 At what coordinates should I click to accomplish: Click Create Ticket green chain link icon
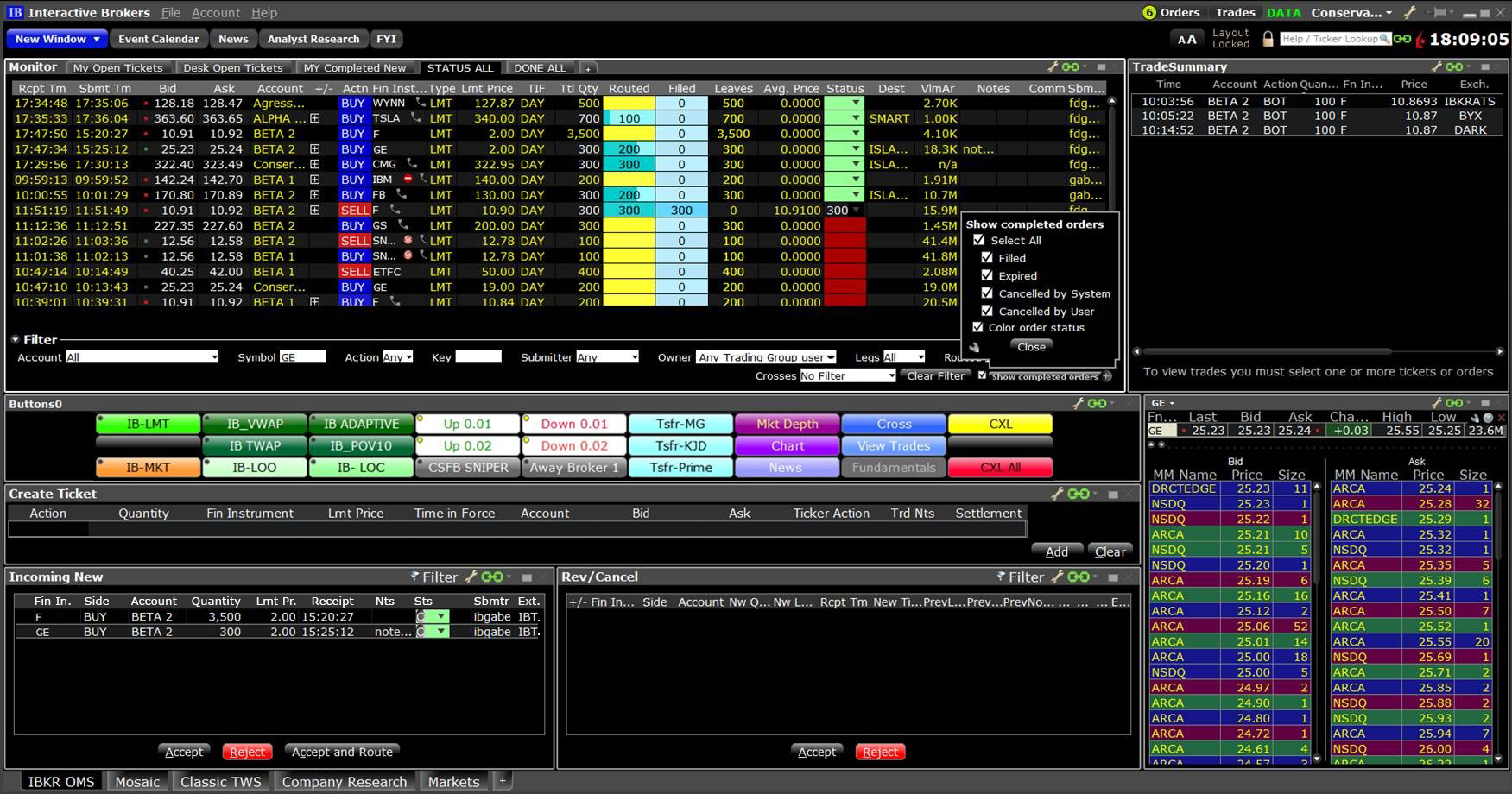[1079, 494]
